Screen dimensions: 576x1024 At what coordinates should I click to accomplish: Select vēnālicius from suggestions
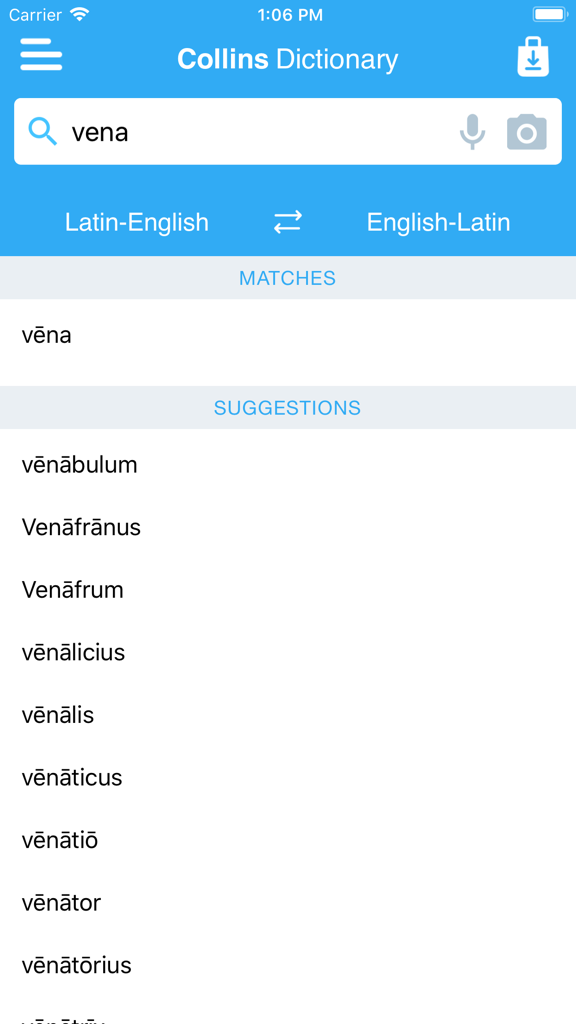(74, 652)
